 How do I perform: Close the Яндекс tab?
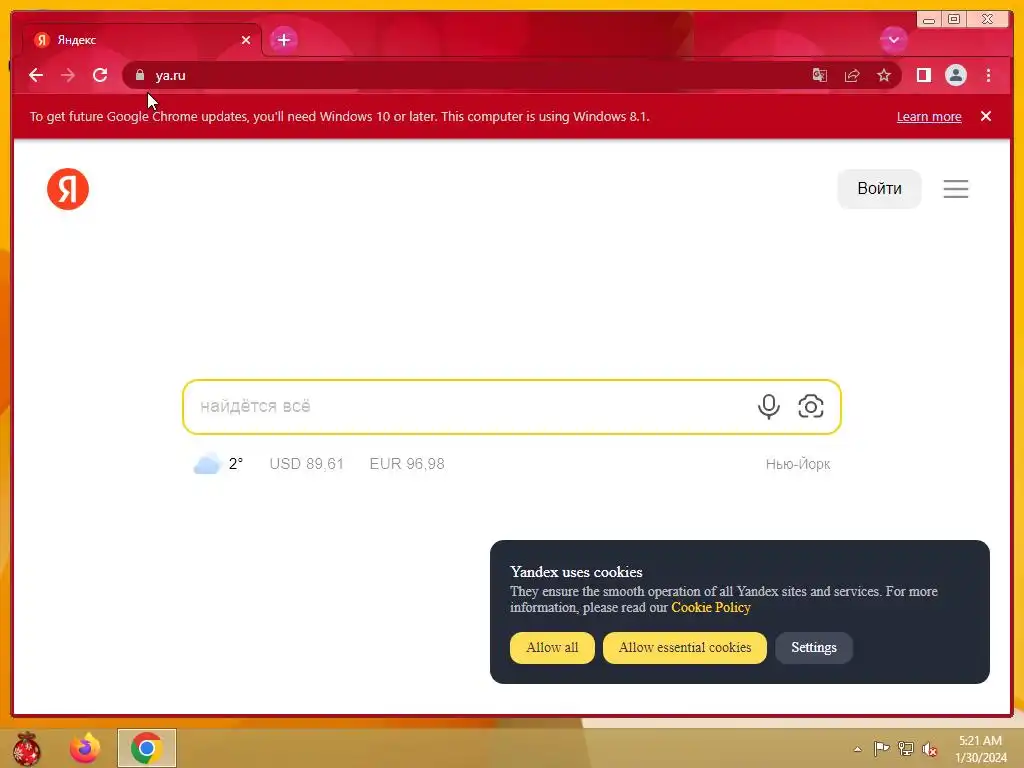[x=246, y=40]
